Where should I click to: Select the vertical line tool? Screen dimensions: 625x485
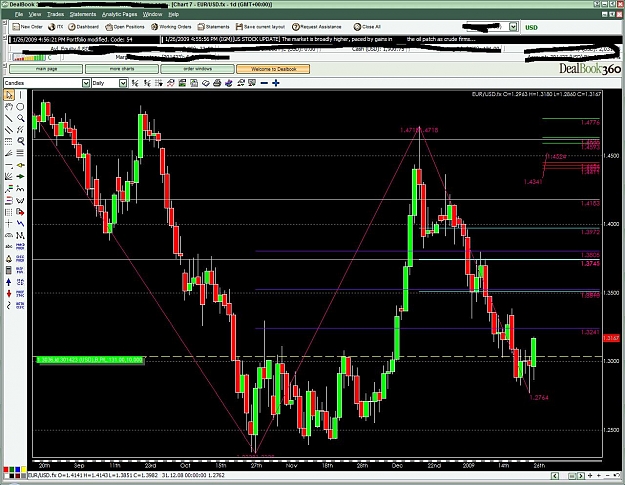click(20, 95)
